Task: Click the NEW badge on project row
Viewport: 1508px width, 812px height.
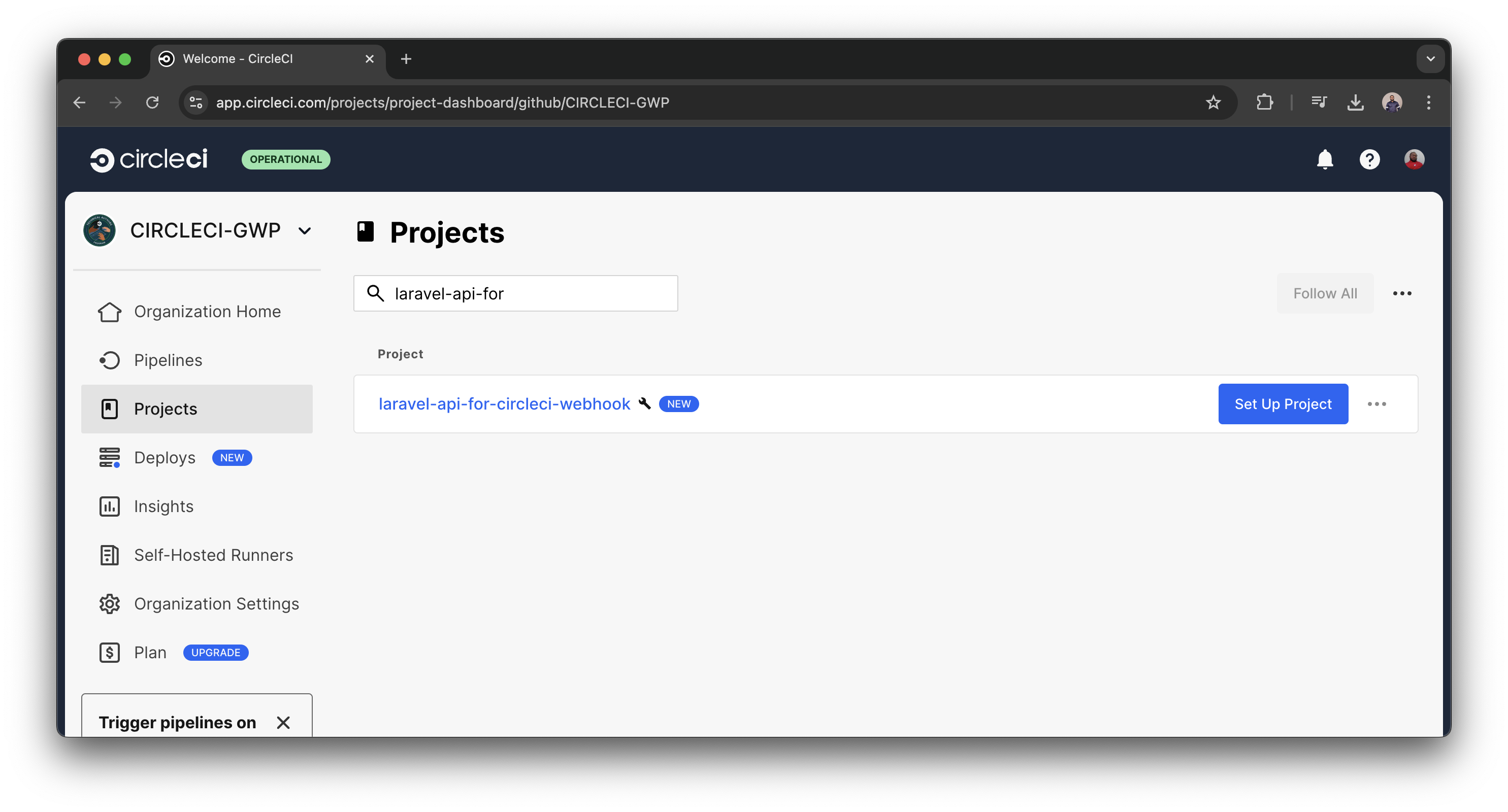Action: [678, 403]
